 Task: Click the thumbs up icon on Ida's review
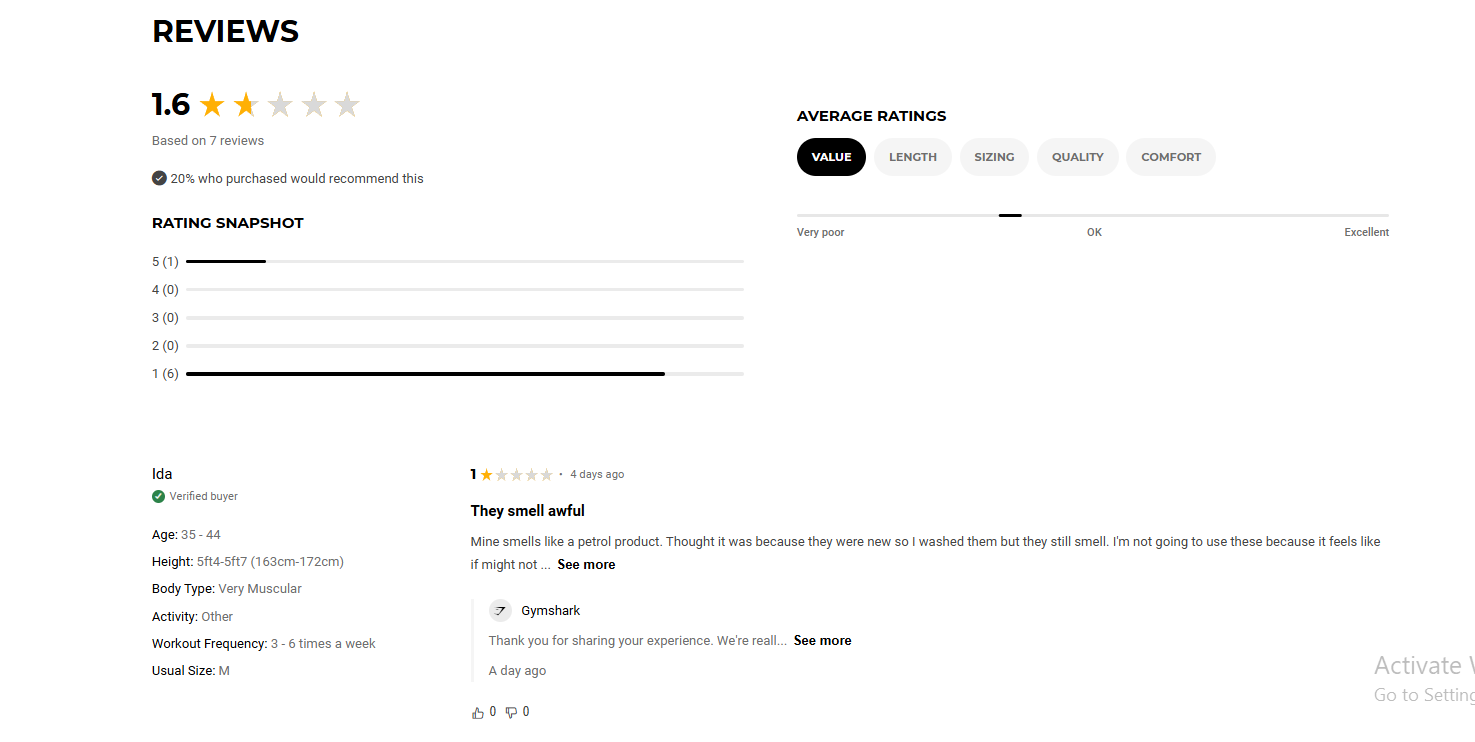pyautogui.click(x=478, y=713)
